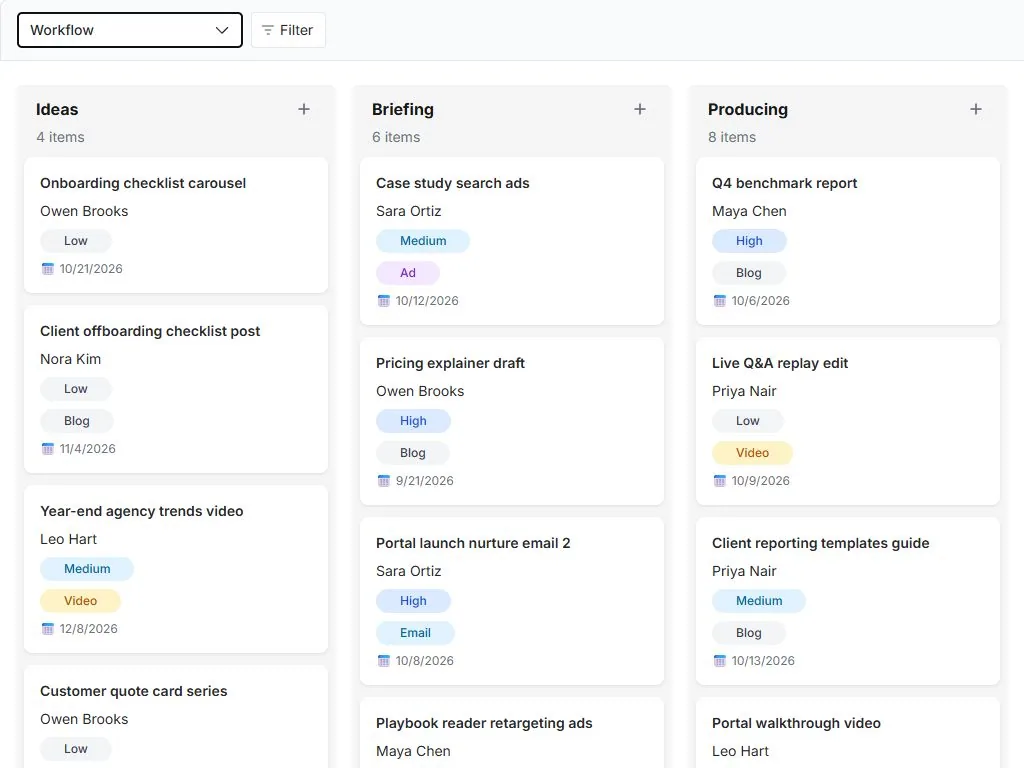Add a new item to Ideas column
This screenshot has height=768, width=1024.
[304, 109]
